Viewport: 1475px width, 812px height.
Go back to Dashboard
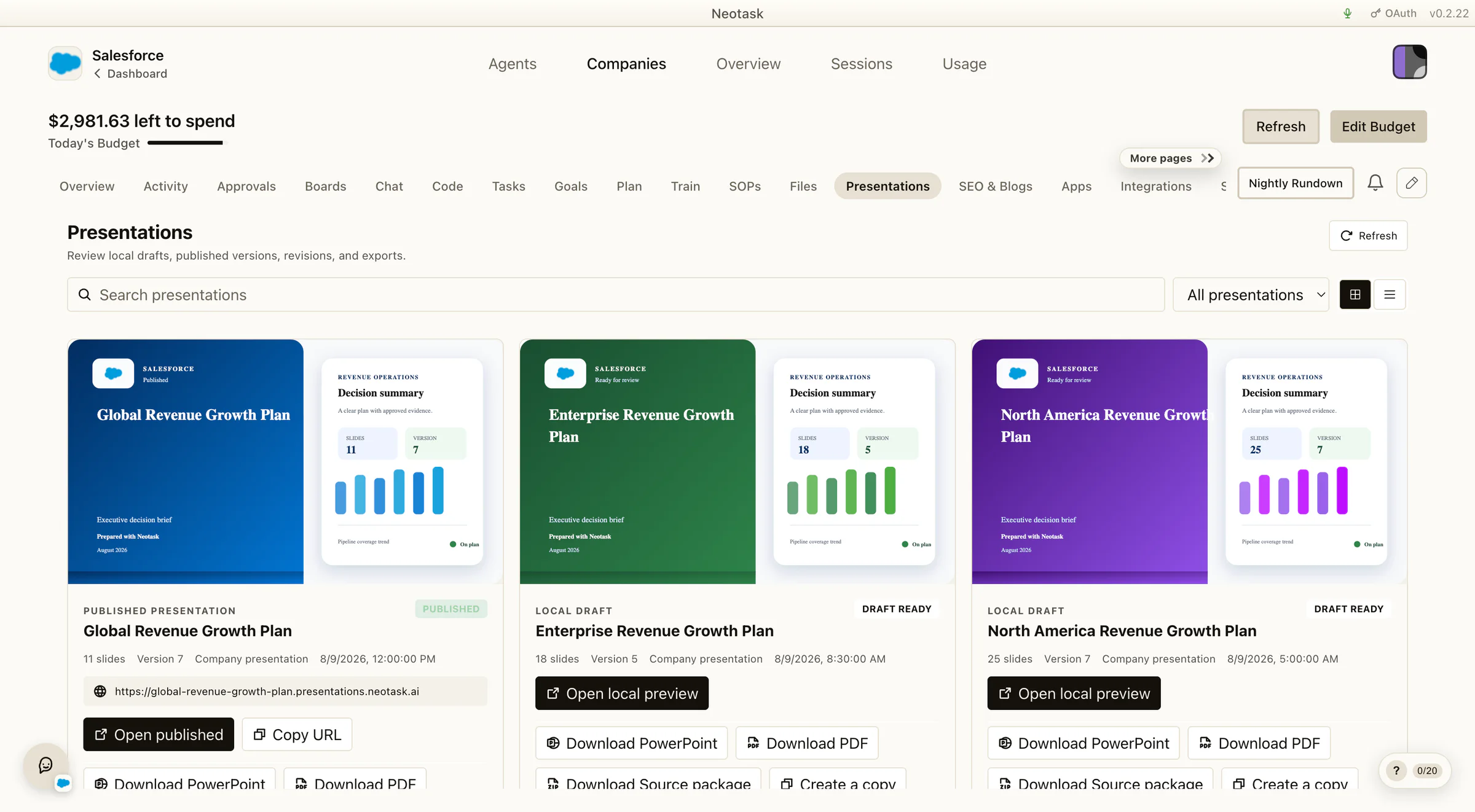coord(130,74)
